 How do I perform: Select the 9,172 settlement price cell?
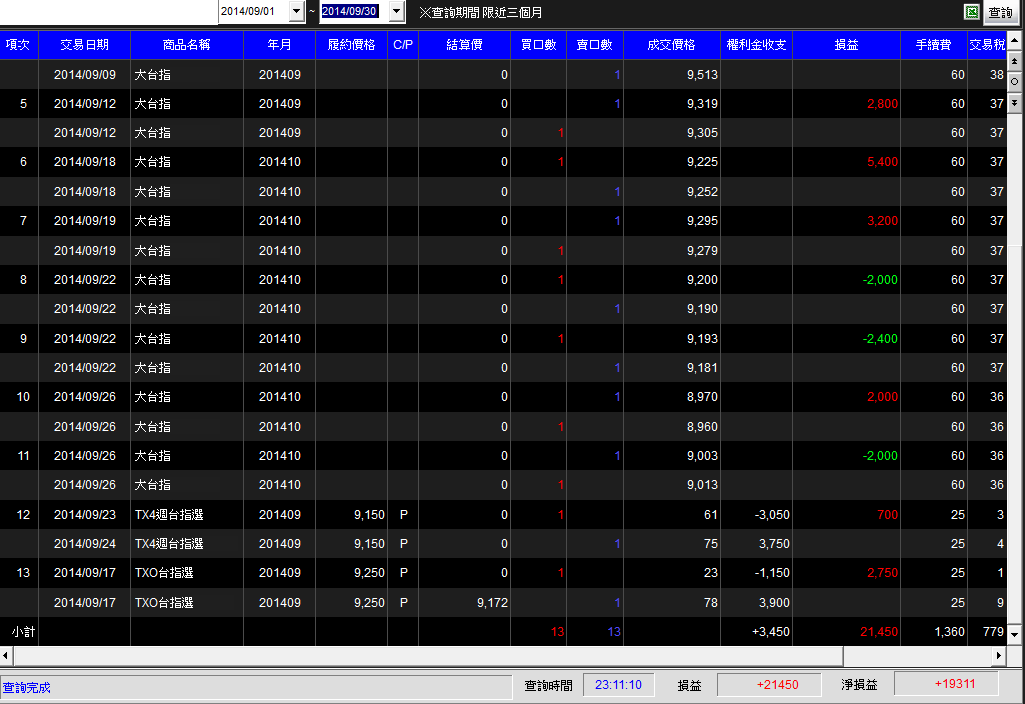pyautogui.click(x=464, y=603)
